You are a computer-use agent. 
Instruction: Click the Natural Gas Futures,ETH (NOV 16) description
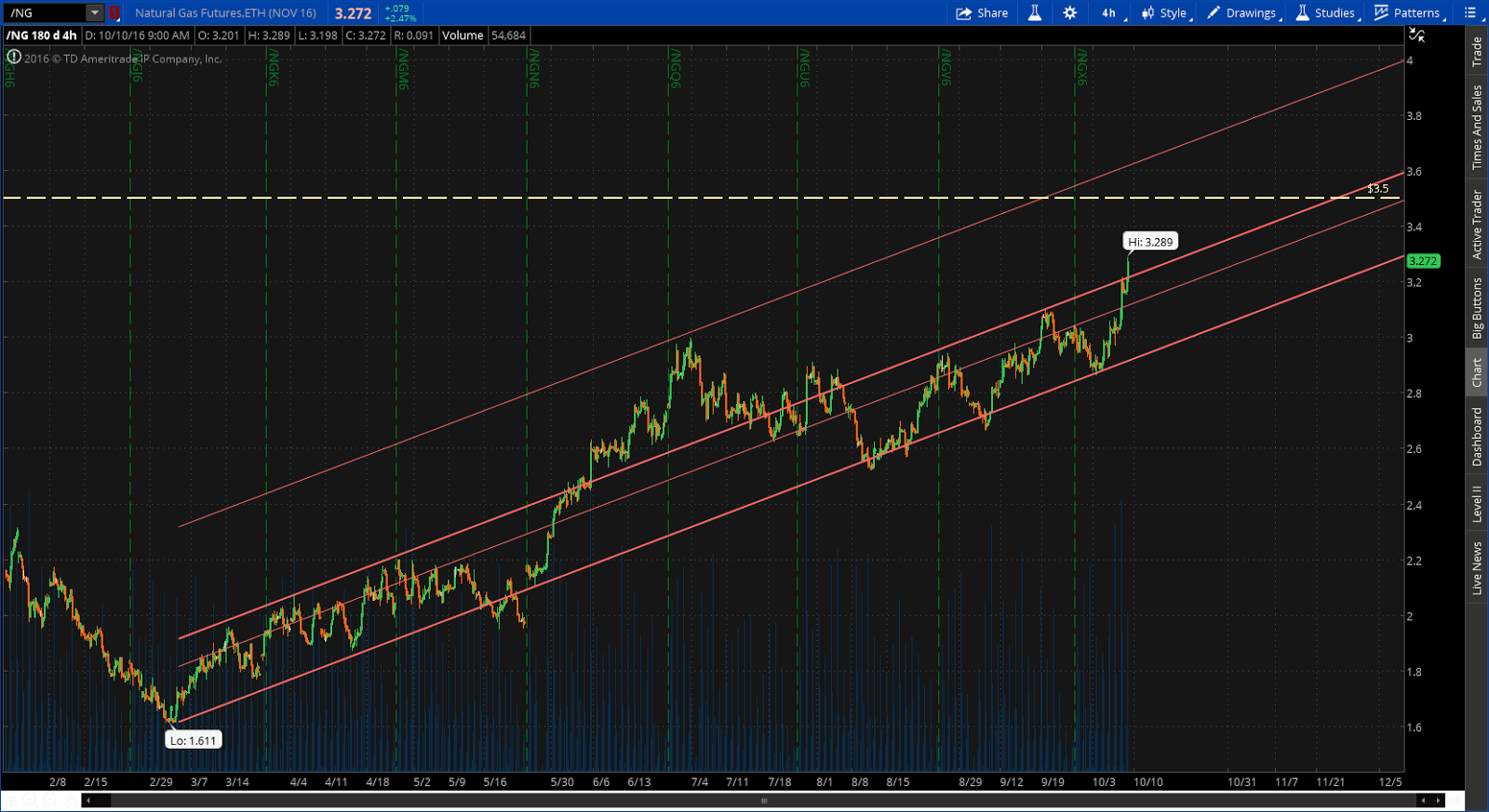(225, 13)
